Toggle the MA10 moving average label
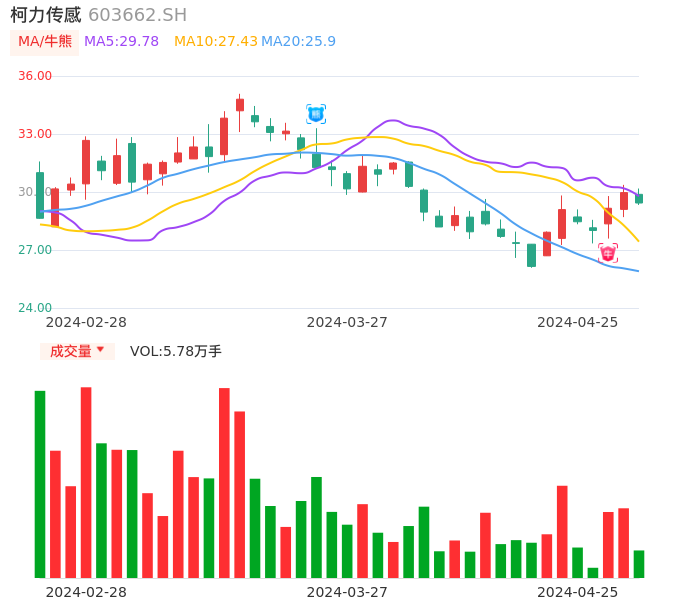This screenshot has width=686, height=606. point(215,42)
